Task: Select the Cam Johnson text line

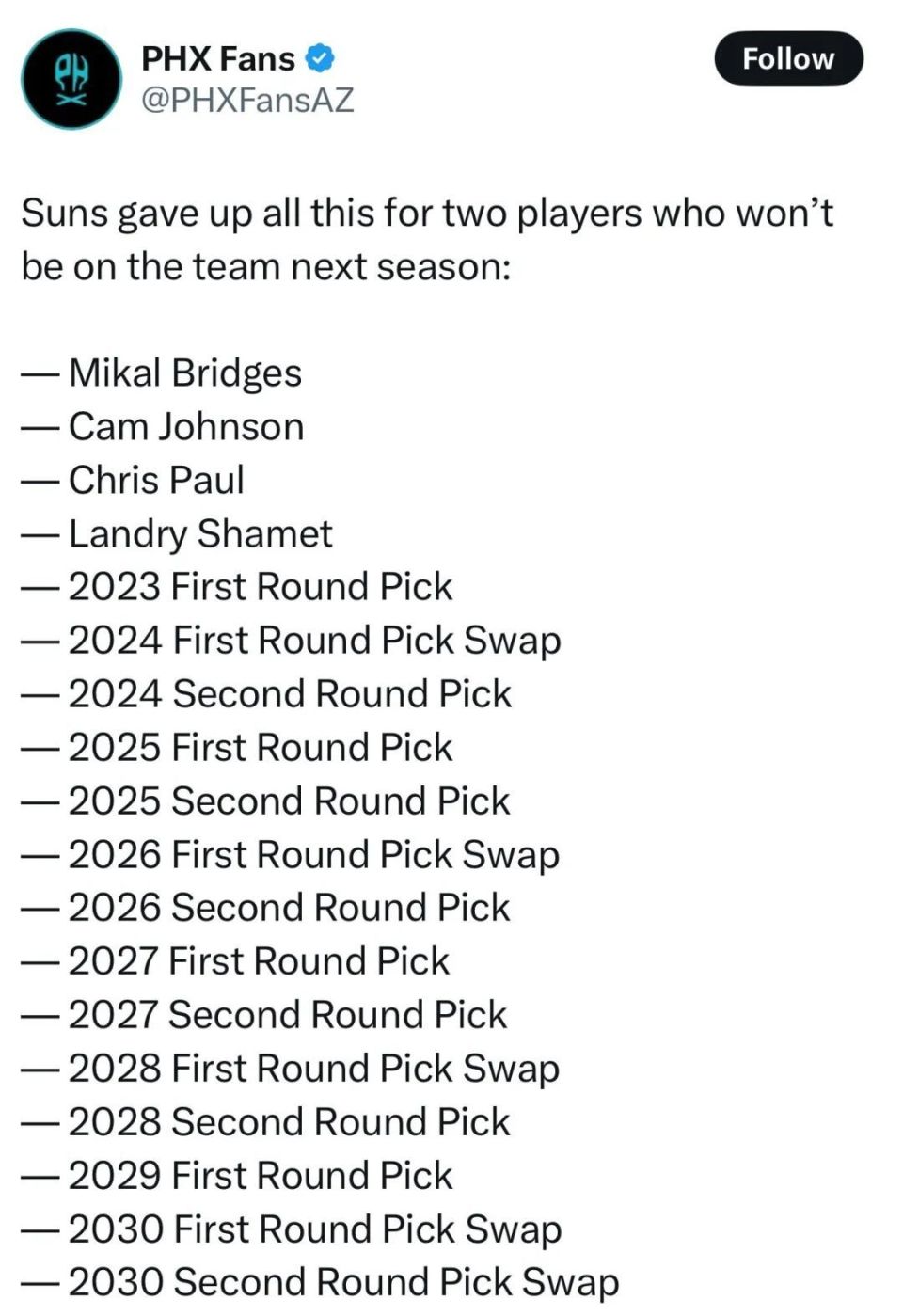Action: click(185, 426)
